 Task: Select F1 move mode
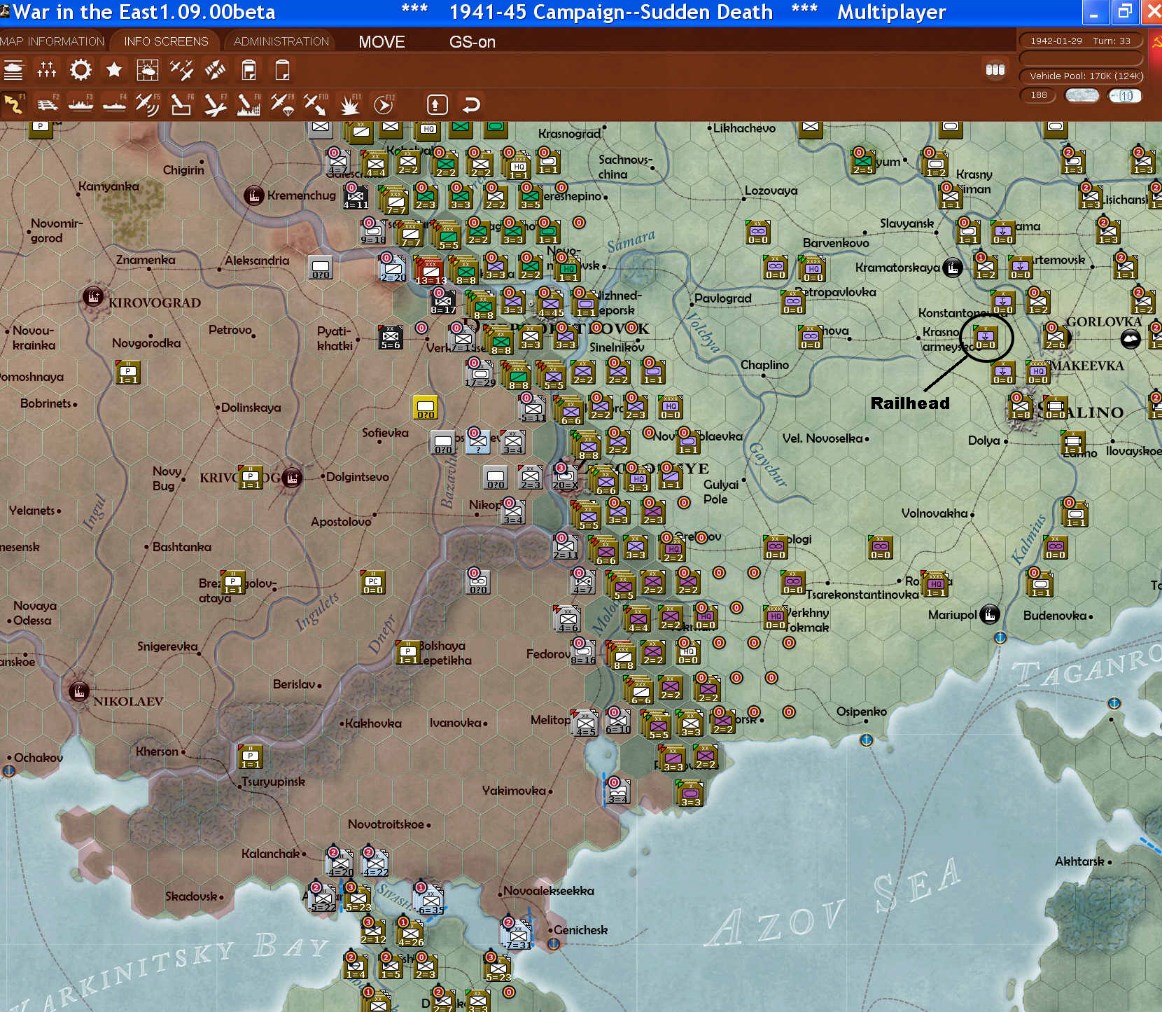click(13, 104)
